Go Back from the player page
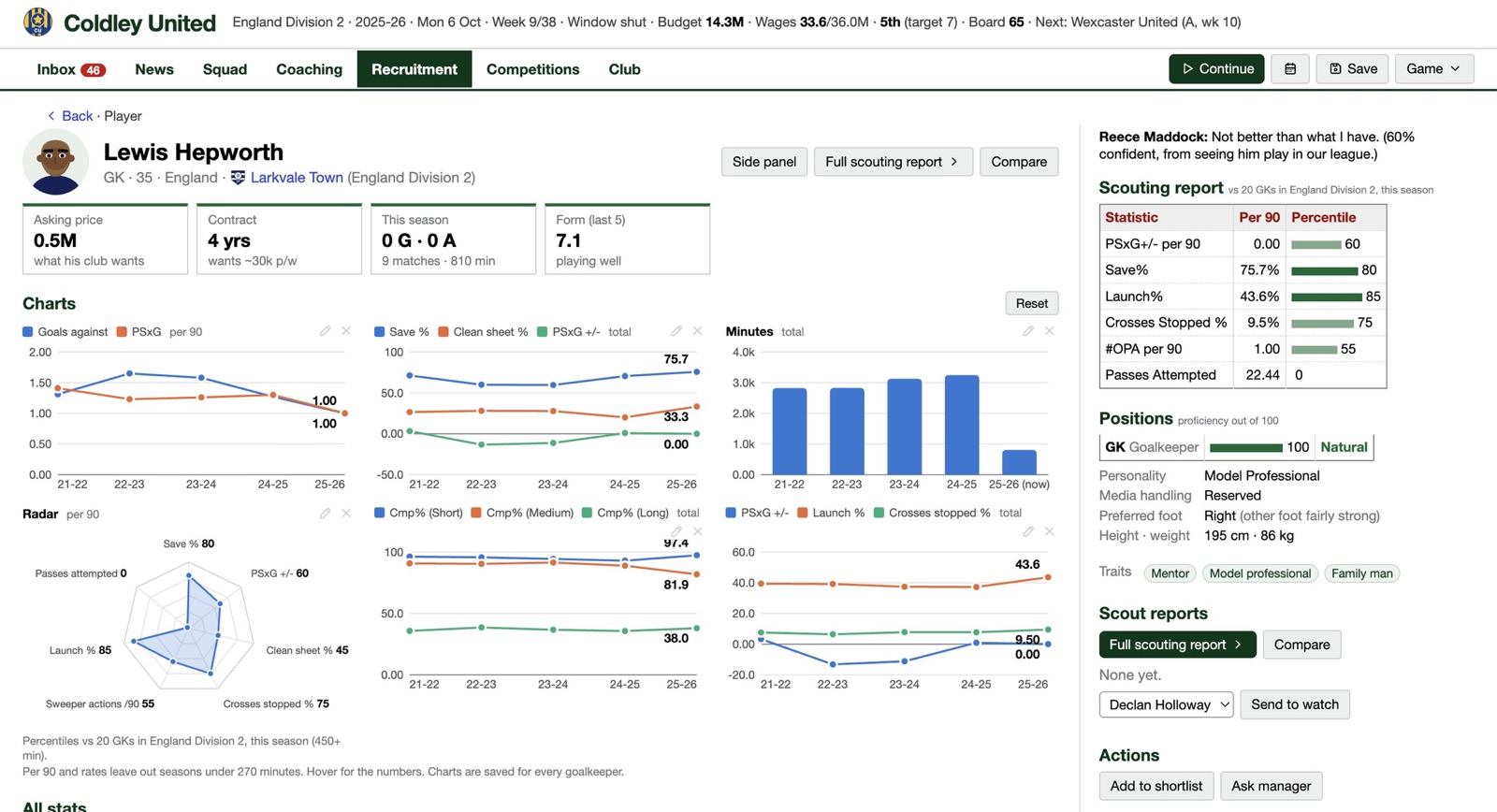The image size is (1497, 812). click(x=70, y=116)
